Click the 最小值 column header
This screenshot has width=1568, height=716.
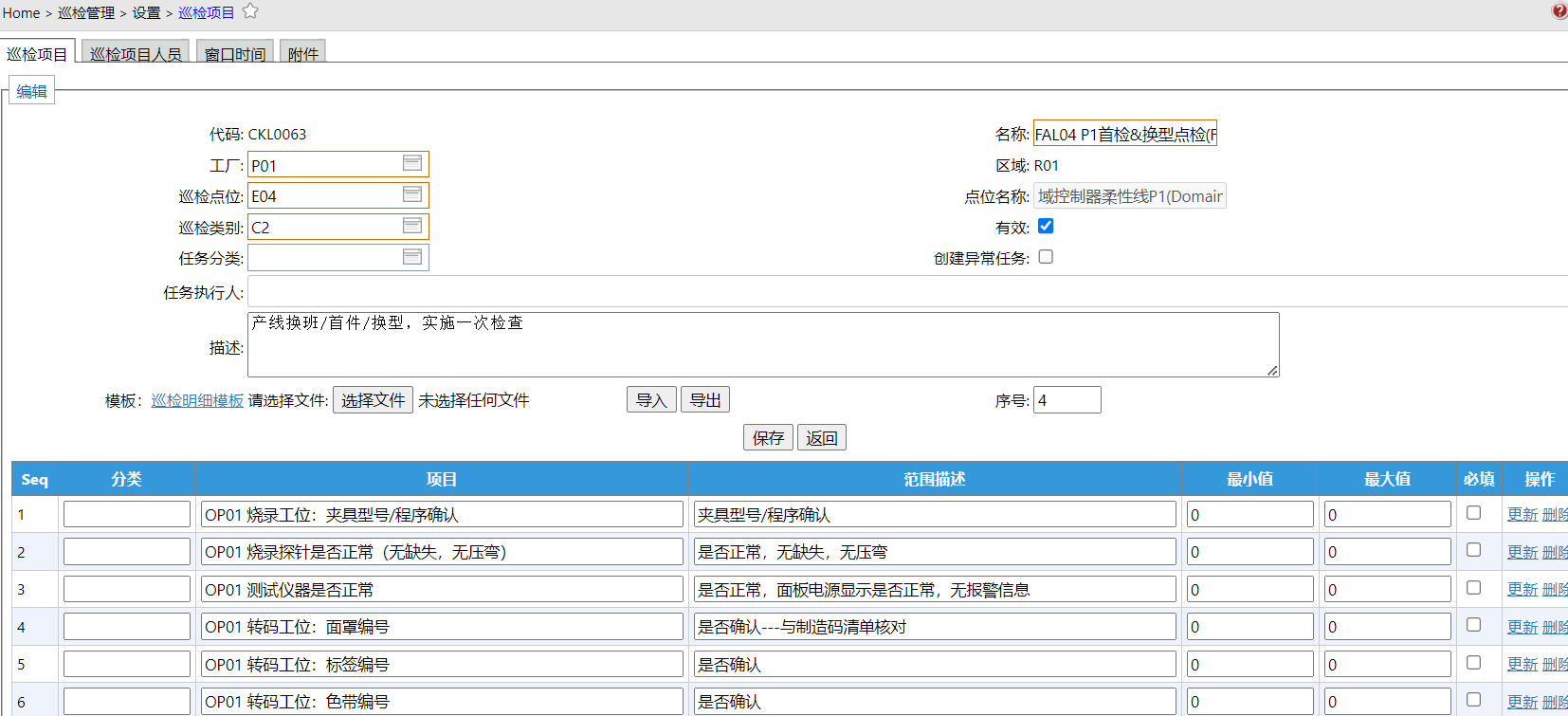tap(1250, 479)
